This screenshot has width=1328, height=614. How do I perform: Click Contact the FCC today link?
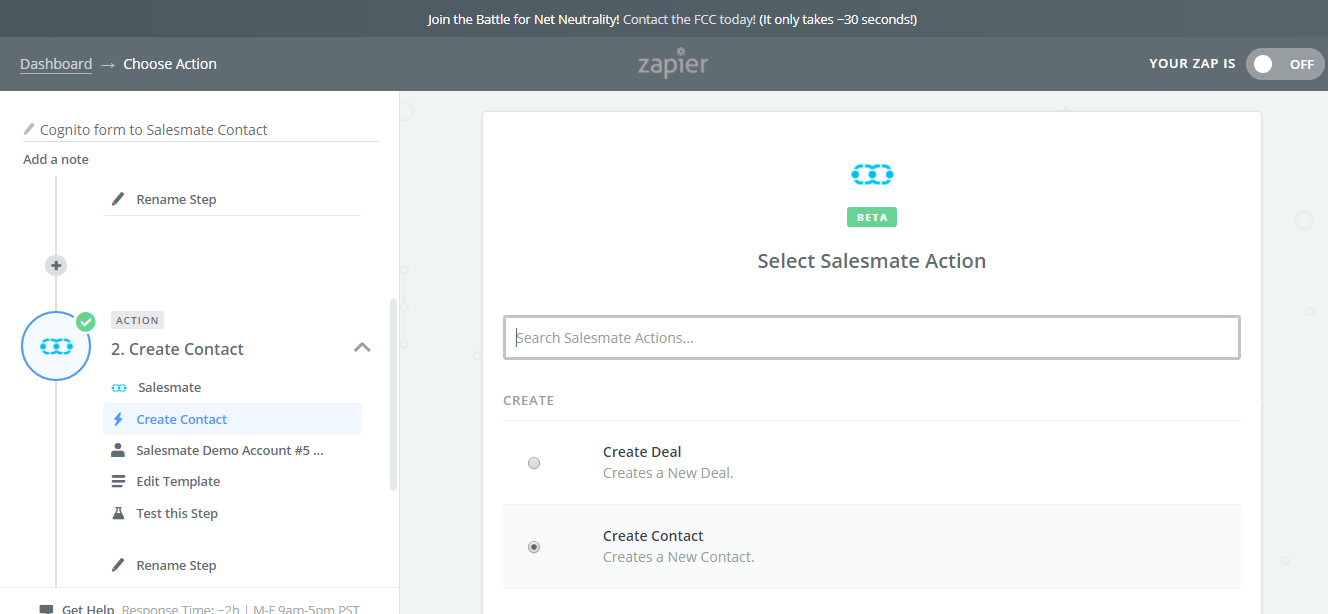[x=690, y=19]
